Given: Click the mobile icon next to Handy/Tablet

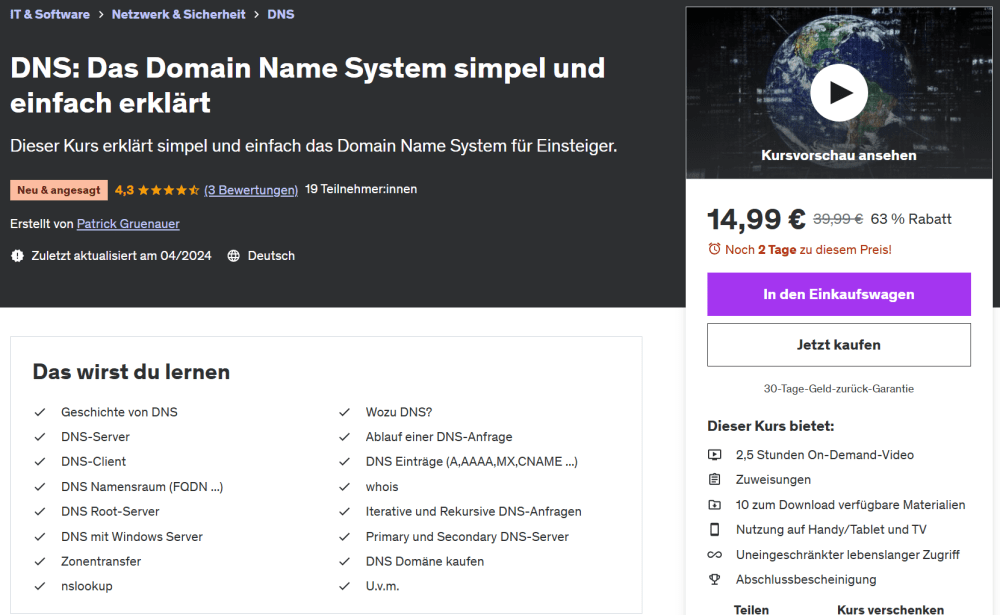Looking at the screenshot, I should pos(714,530).
